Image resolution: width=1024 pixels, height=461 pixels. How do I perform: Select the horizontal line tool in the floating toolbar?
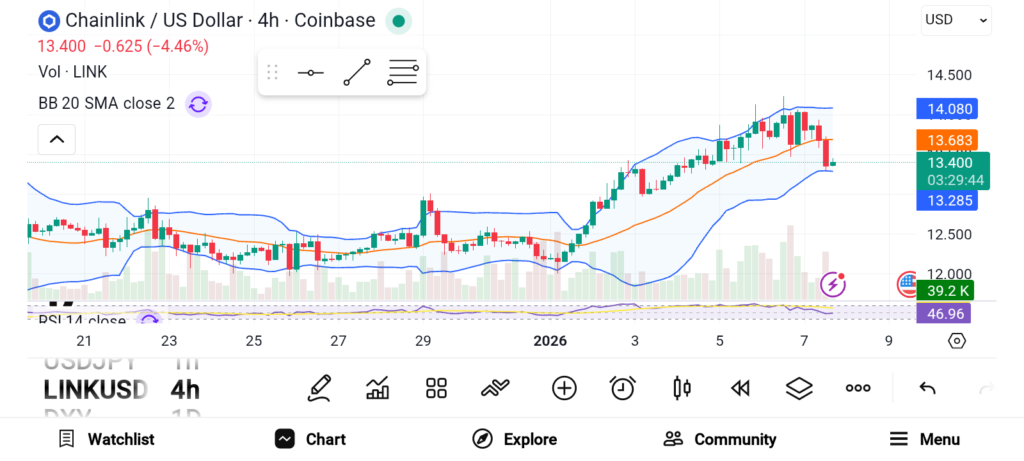(310, 72)
